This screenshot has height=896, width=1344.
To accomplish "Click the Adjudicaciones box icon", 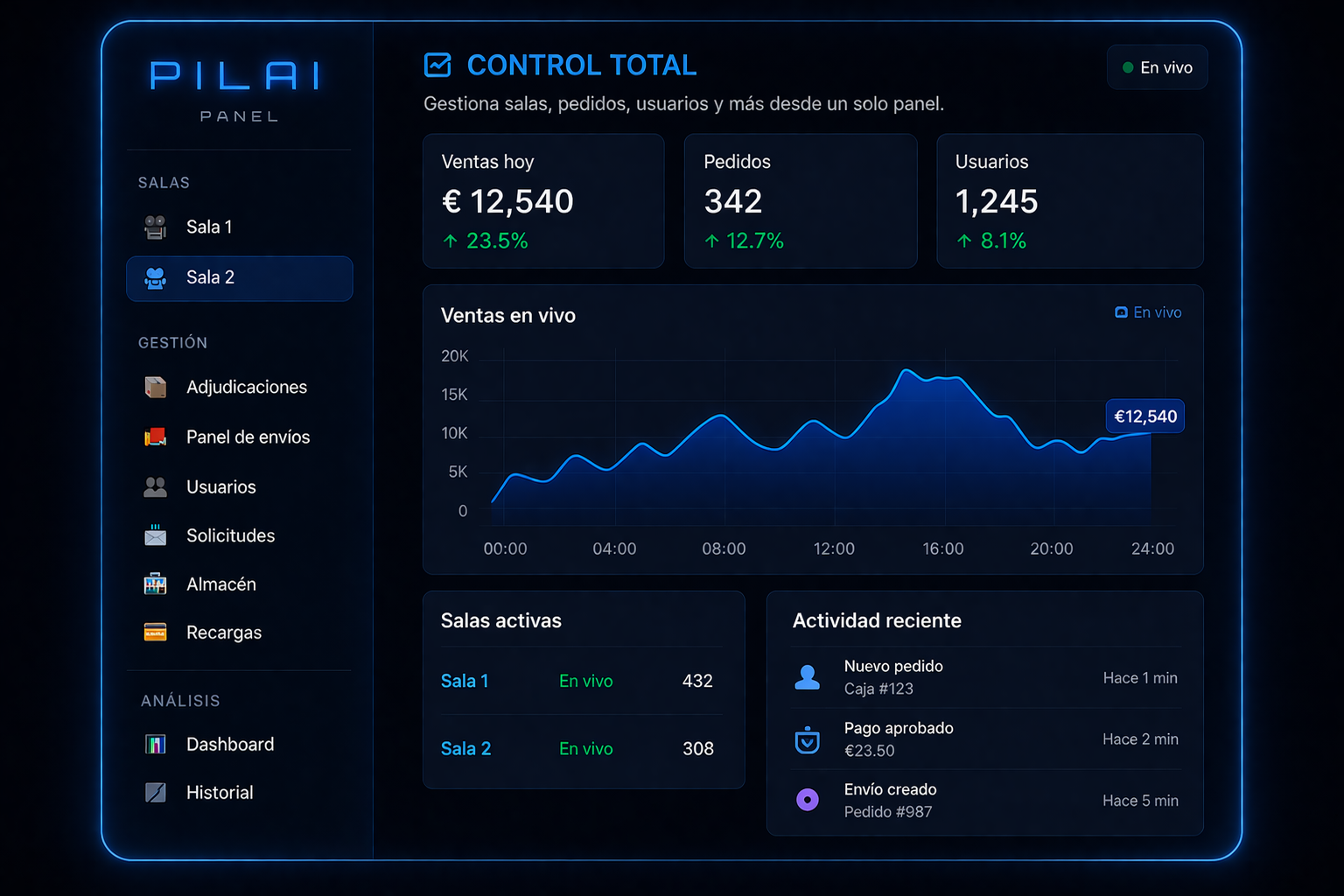I will click(x=155, y=387).
